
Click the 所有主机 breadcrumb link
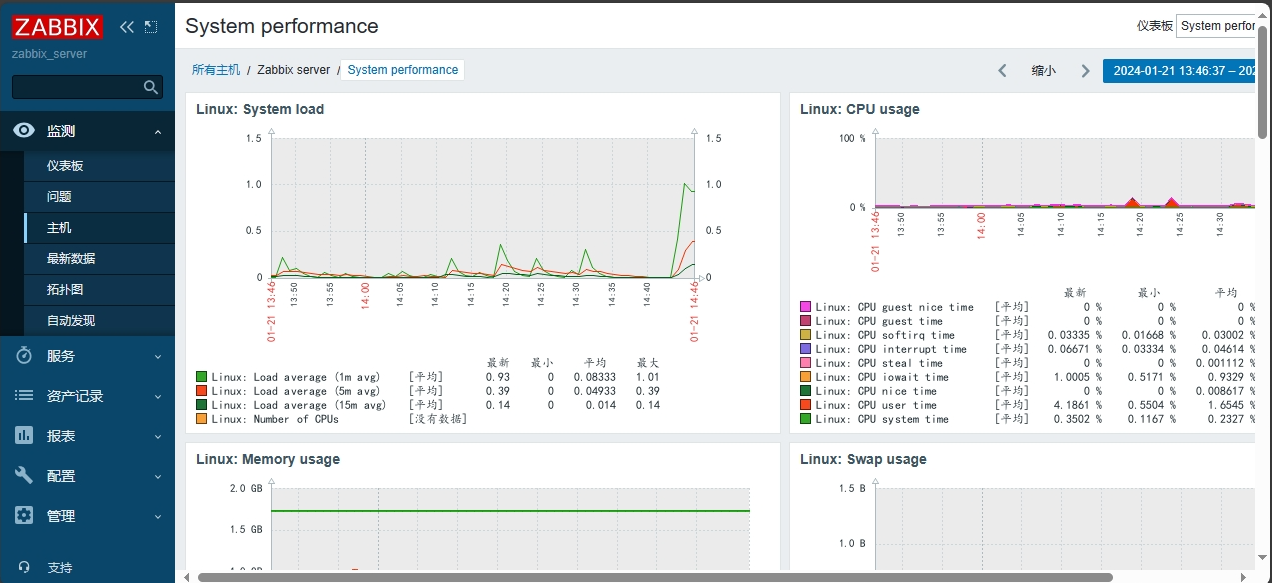click(216, 70)
